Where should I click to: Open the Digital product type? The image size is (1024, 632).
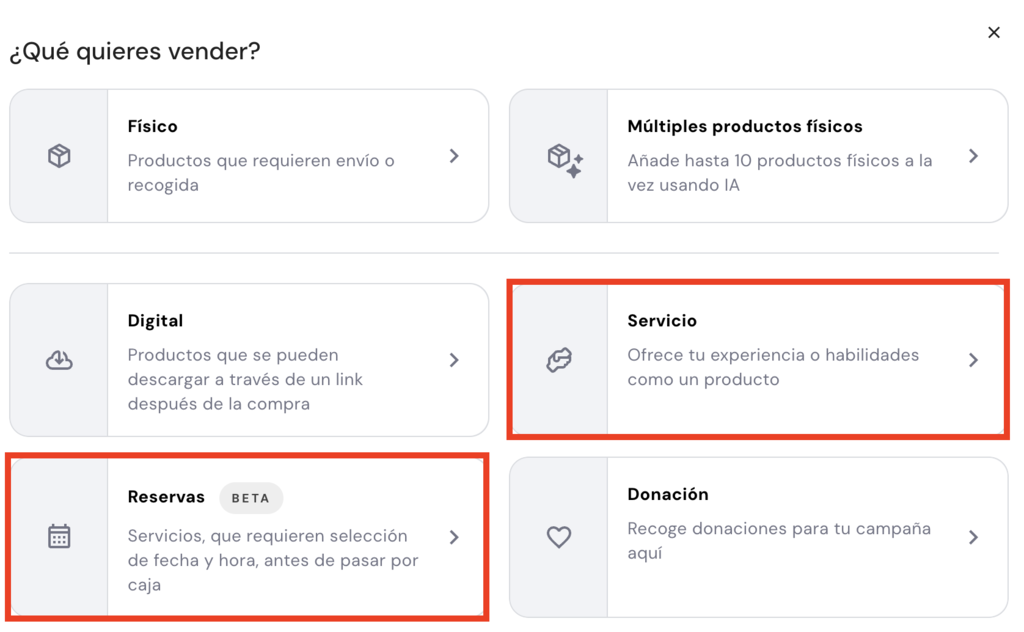250,359
